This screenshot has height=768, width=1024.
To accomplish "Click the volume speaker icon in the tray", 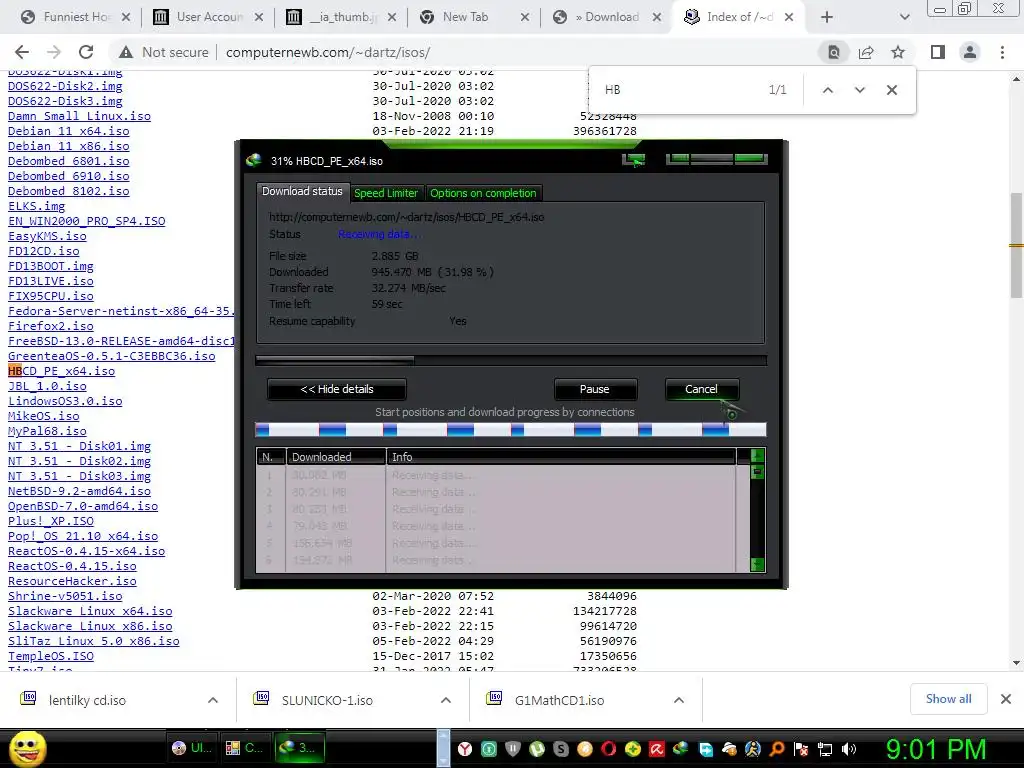I will (849, 749).
